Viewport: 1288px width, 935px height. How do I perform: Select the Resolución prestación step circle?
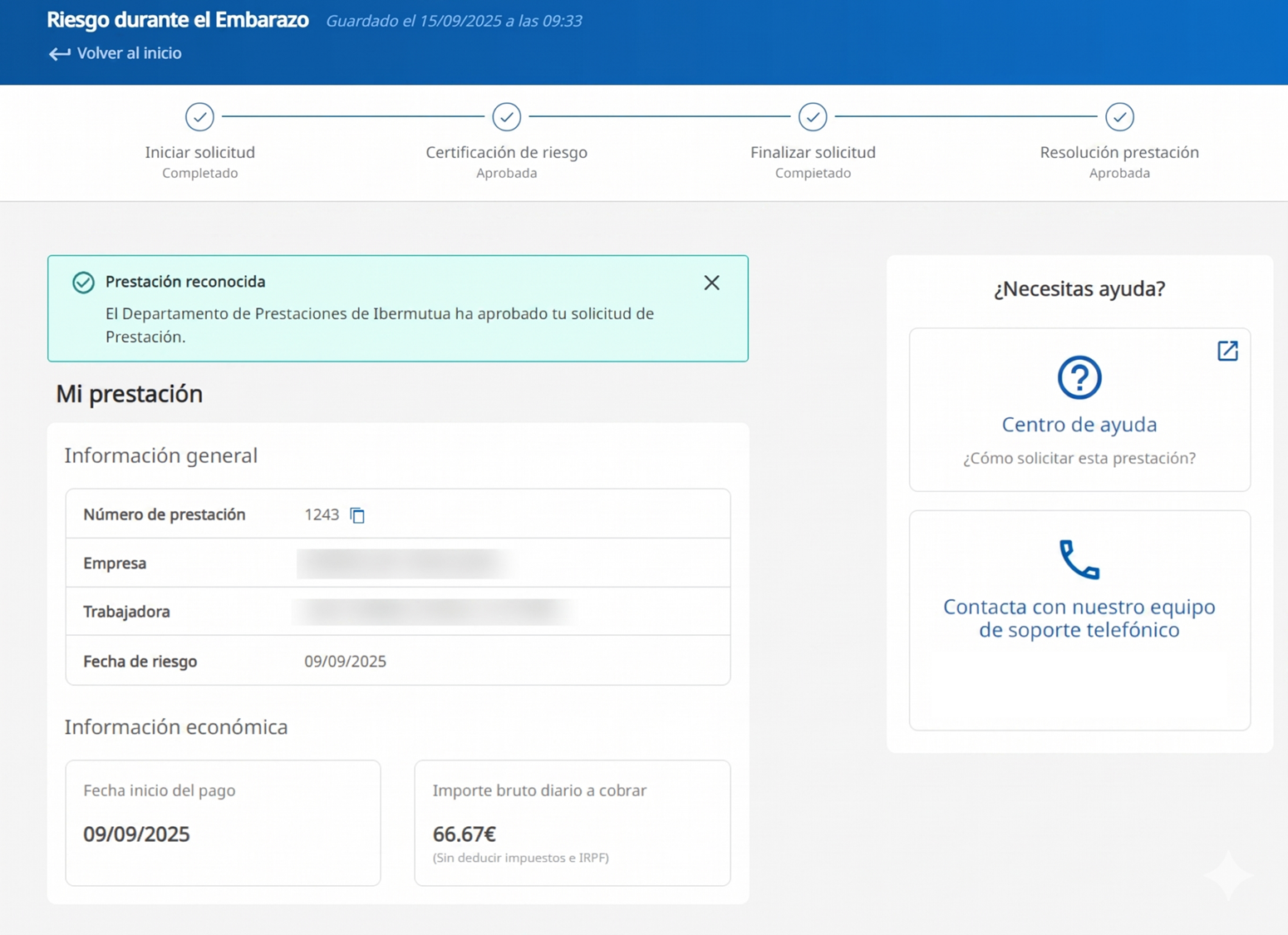pyautogui.click(x=1118, y=117)
